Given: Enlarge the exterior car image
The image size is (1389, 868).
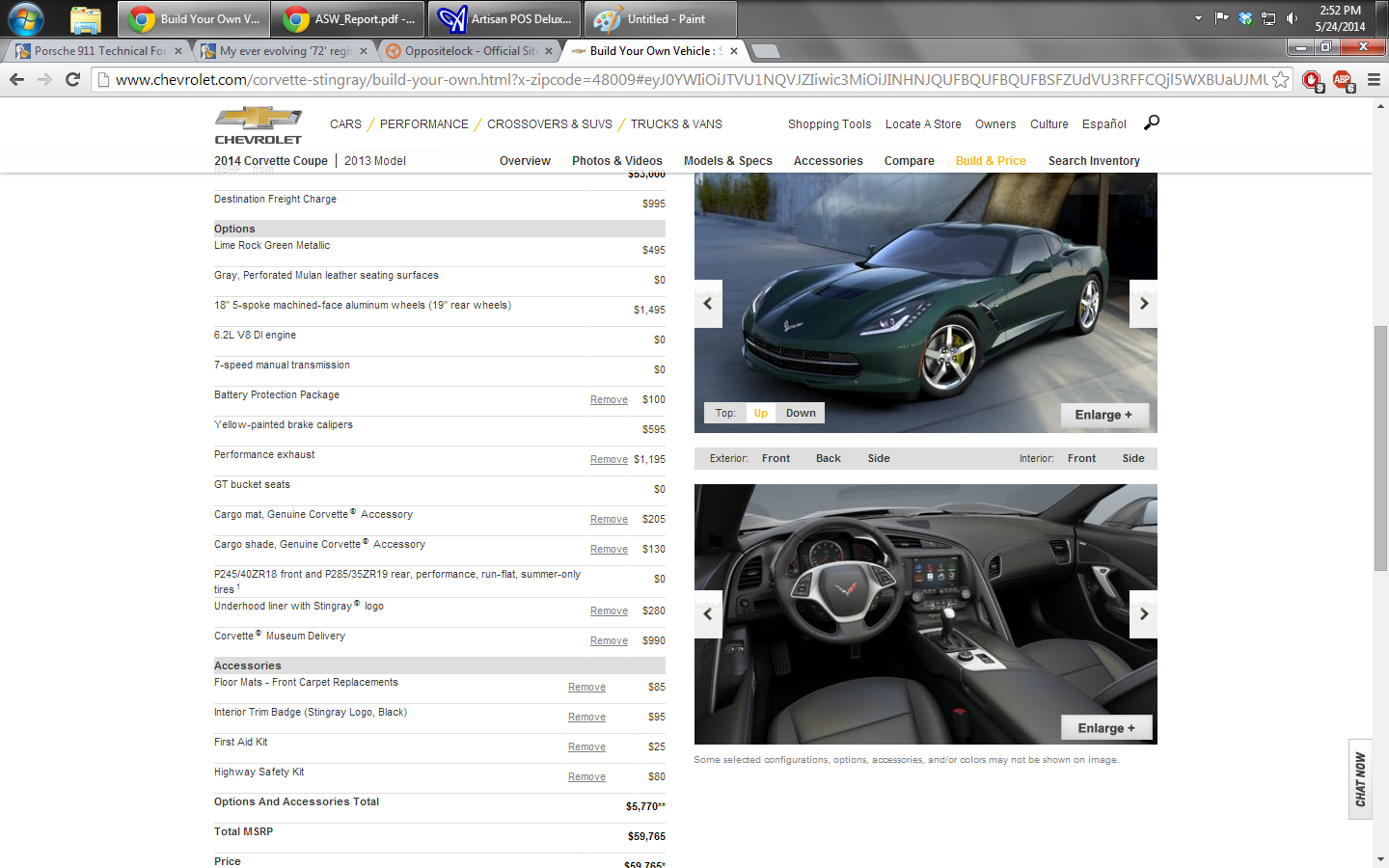Looking at the screenshot, I should click(x=1104, y=415).
